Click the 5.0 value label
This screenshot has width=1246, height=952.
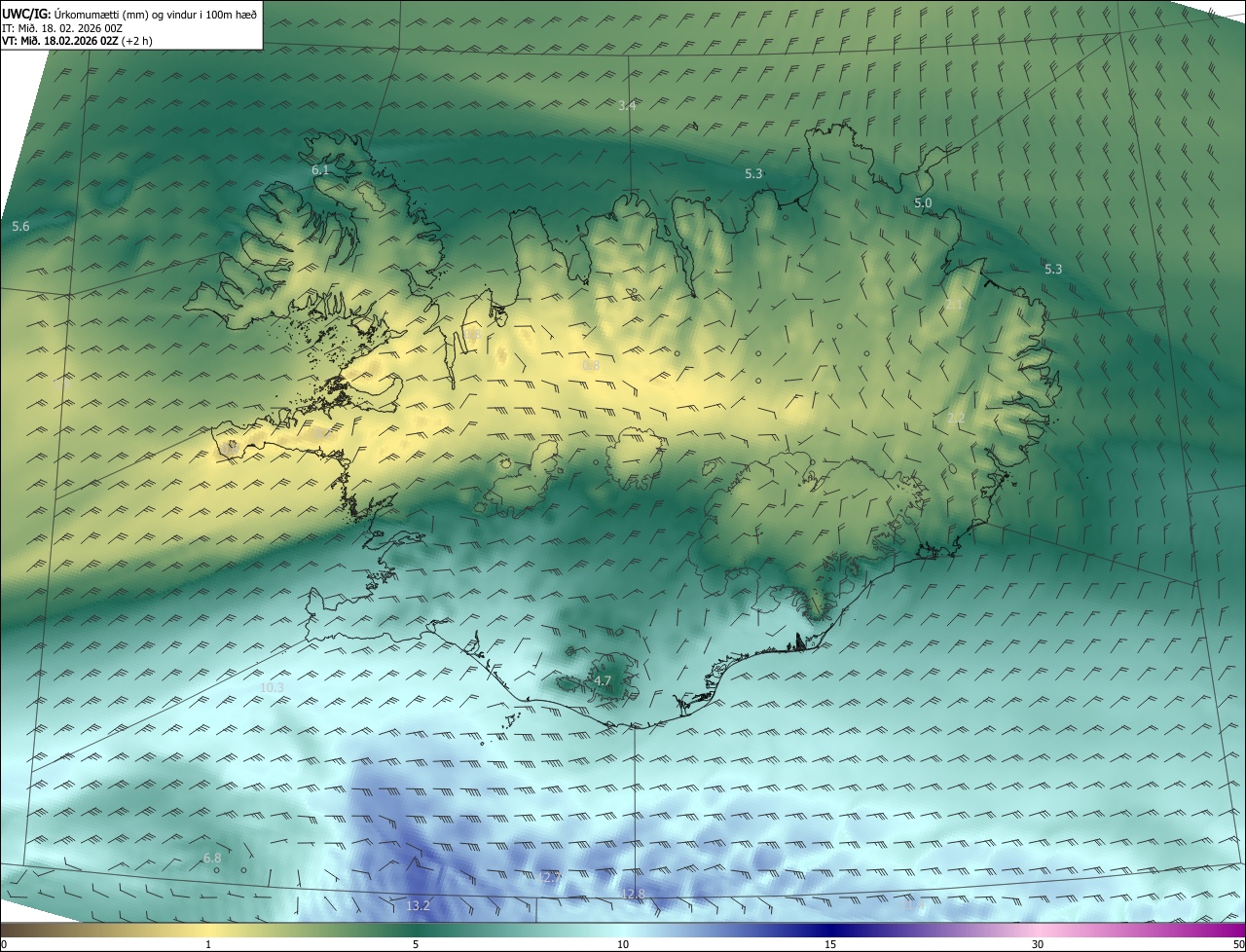point(923,203)
